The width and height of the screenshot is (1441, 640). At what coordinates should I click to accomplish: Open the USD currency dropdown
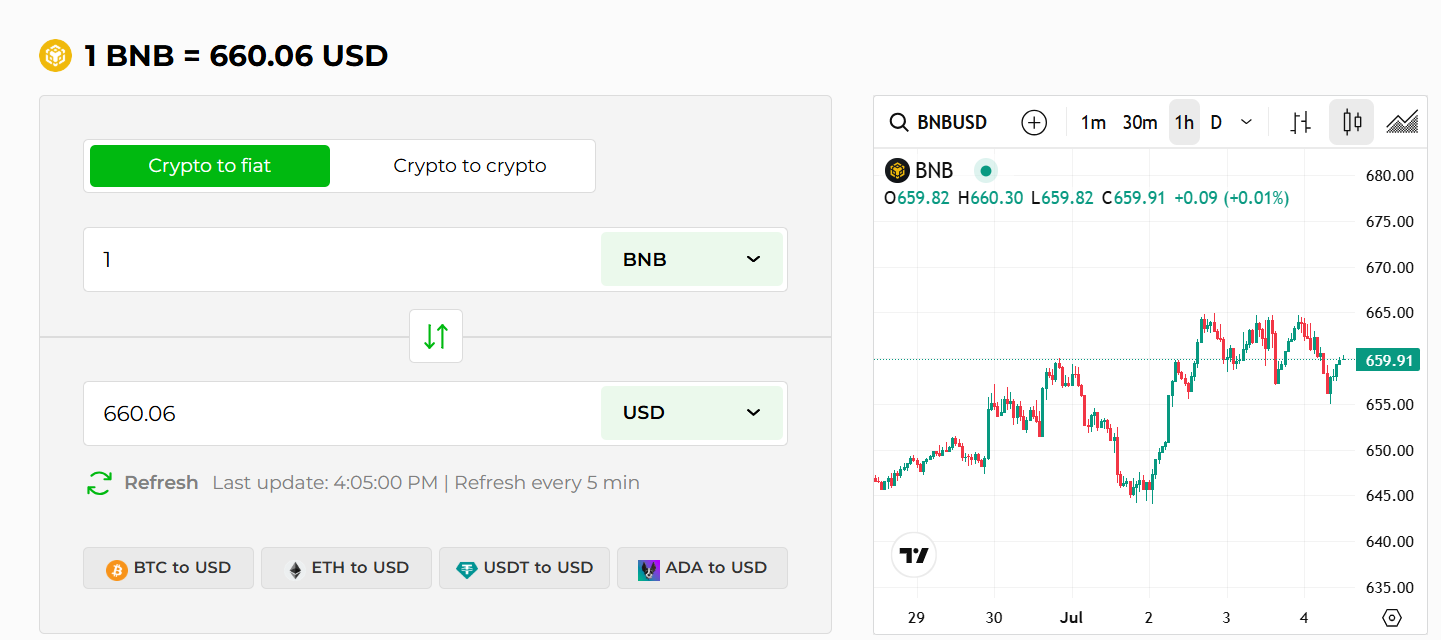tap(692, 412)
